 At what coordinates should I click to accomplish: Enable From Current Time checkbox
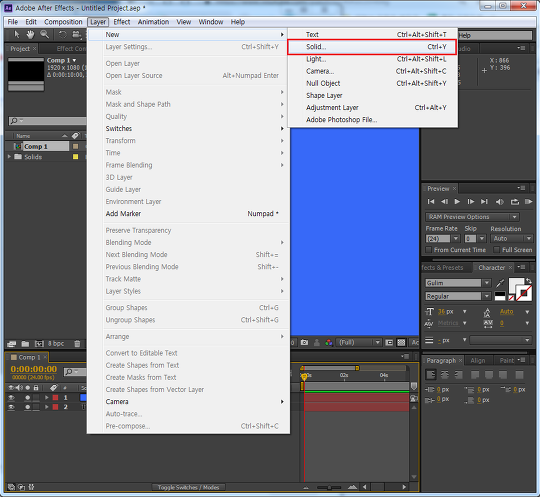[428, 250]
